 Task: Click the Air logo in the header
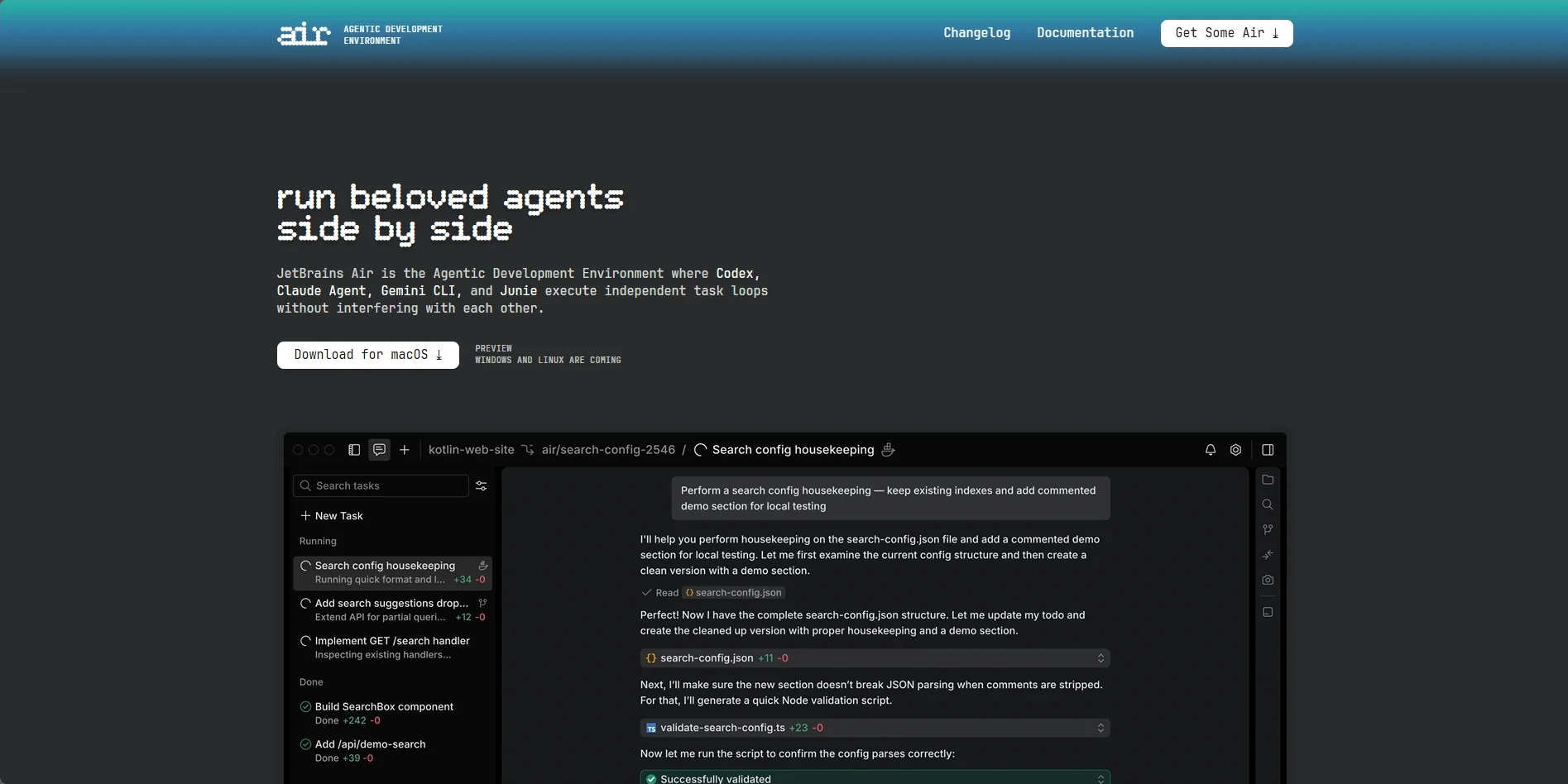pyautogui.click(x=304, y=34)
